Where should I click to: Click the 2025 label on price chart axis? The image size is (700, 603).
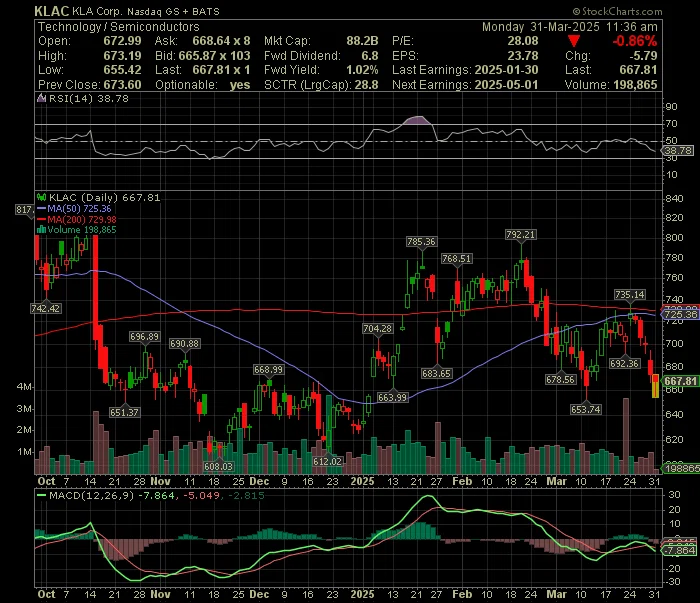pyautogui.click(x=362, y=482)
